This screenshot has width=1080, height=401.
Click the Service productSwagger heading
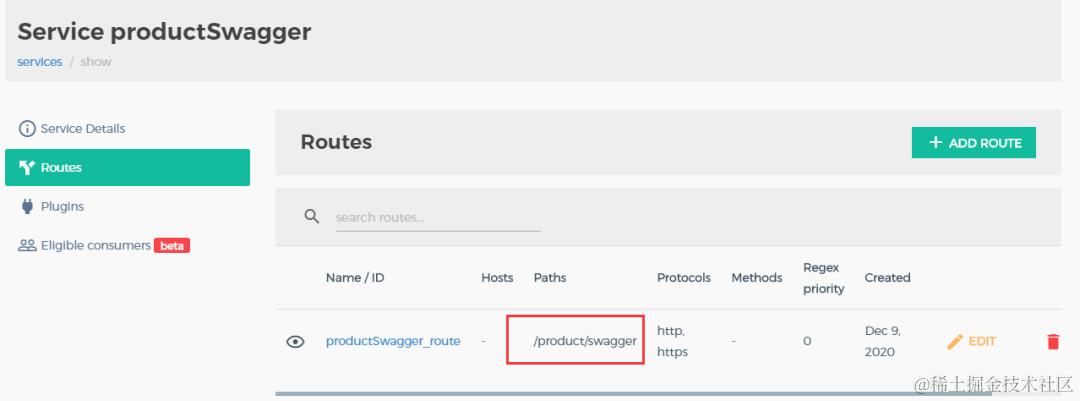click(164, 32)
